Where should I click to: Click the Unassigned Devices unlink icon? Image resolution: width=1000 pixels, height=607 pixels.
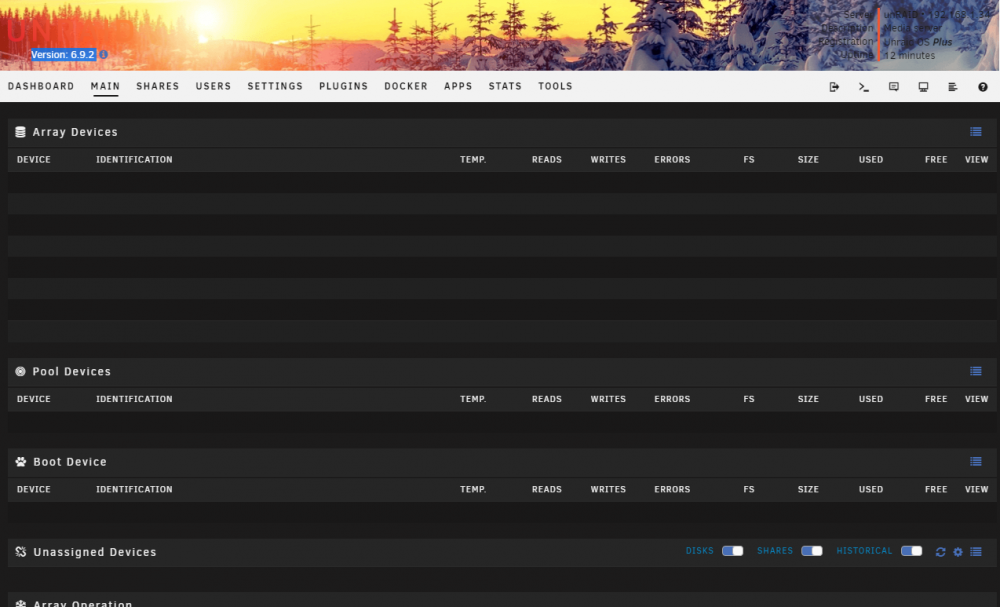[x=20, y=552]
